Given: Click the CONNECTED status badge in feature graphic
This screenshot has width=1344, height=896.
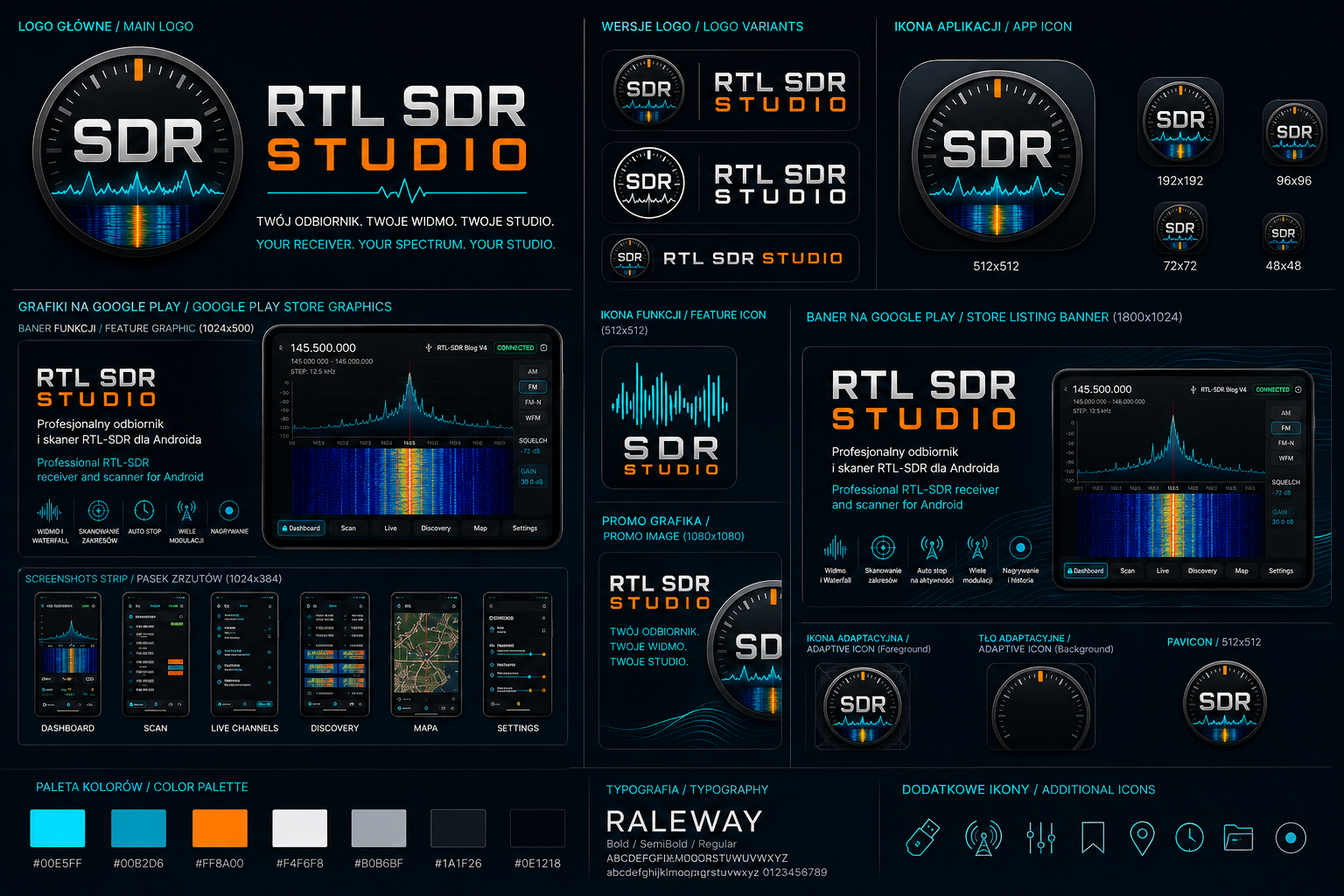Looking at the screenshot, I should tap(515, 347).
